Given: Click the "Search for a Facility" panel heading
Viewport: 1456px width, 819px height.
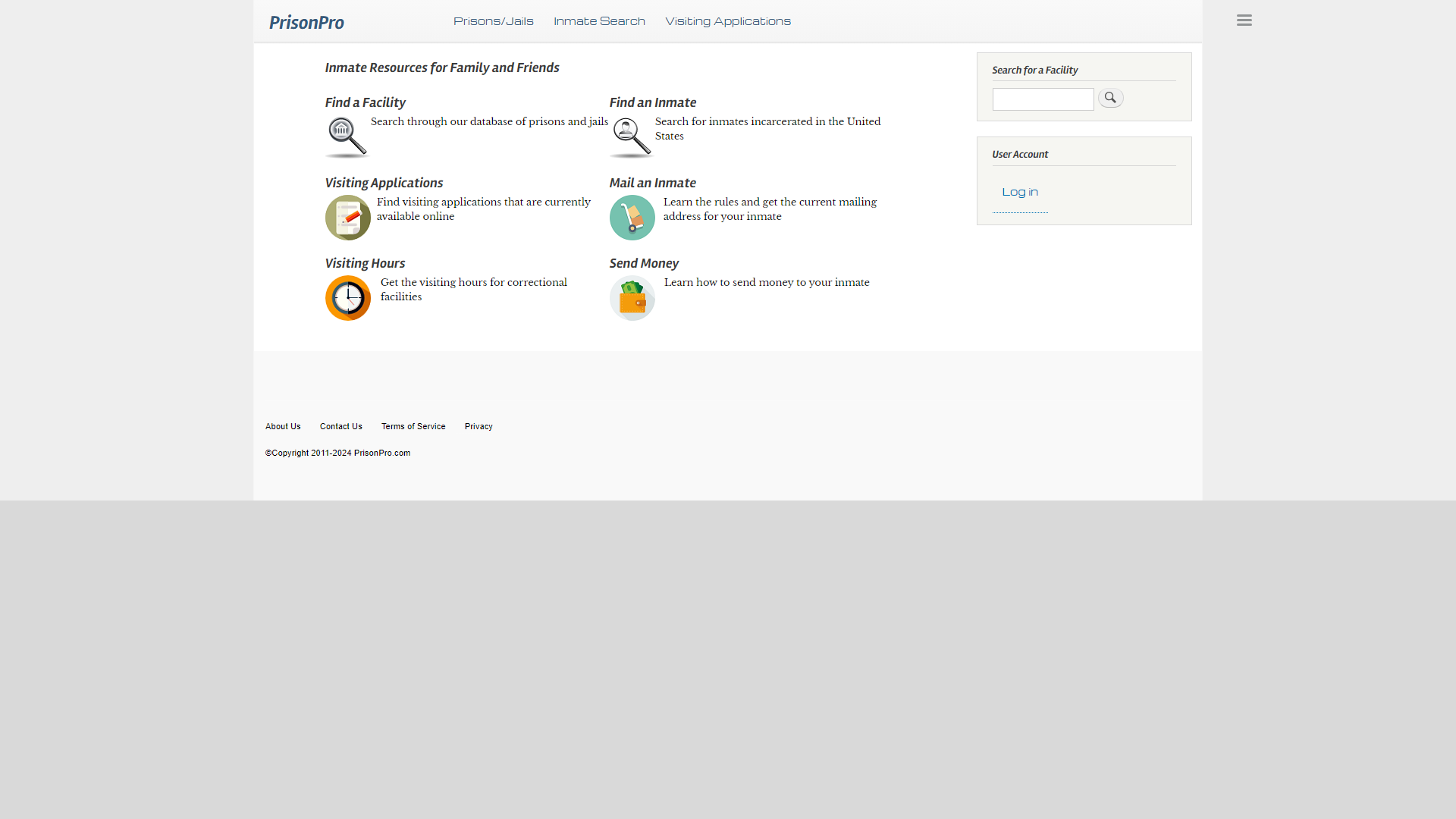Looking at the screenshot, I should (1035, 70).
